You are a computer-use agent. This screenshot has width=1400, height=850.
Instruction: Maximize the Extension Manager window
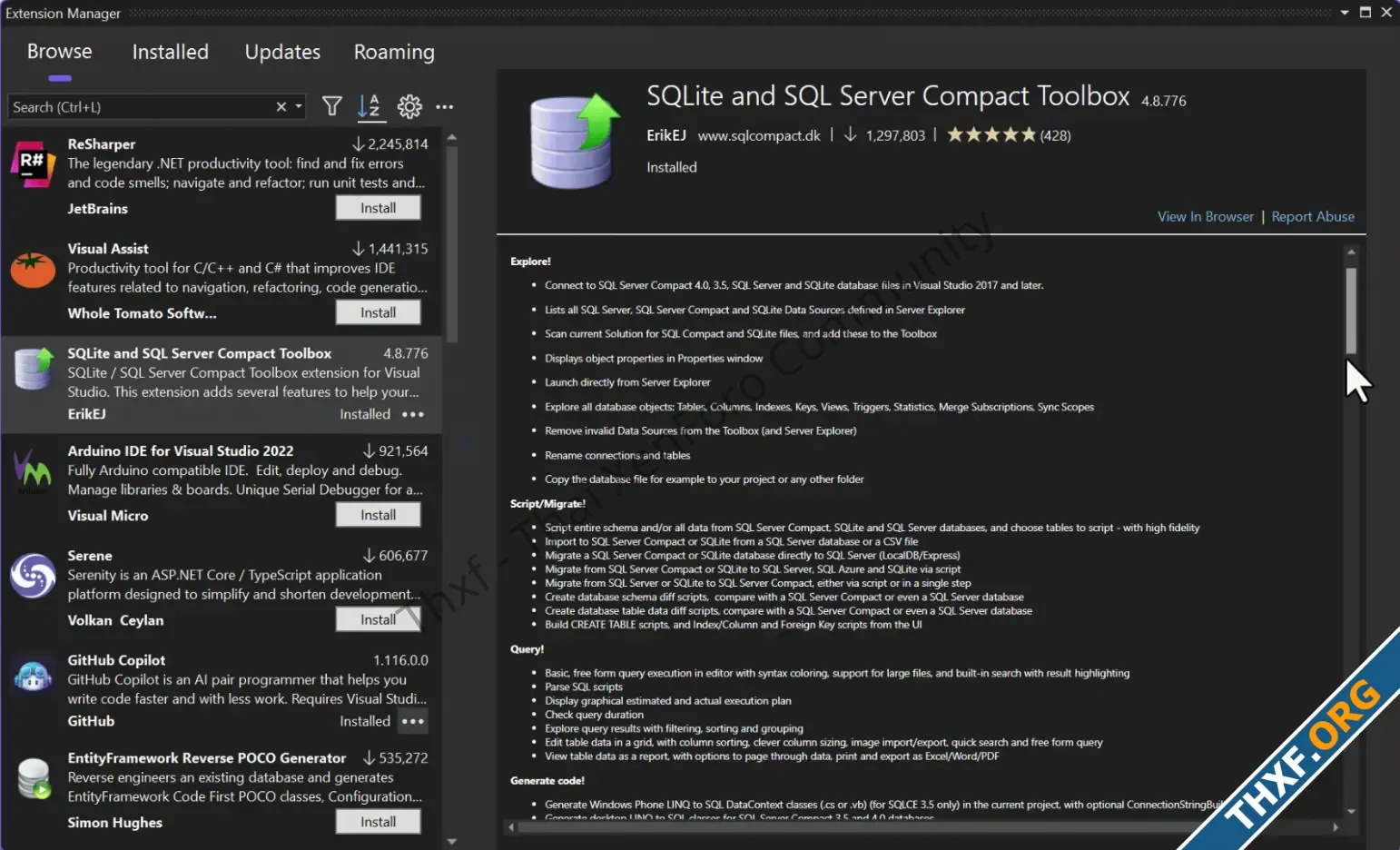point(1365,12)
